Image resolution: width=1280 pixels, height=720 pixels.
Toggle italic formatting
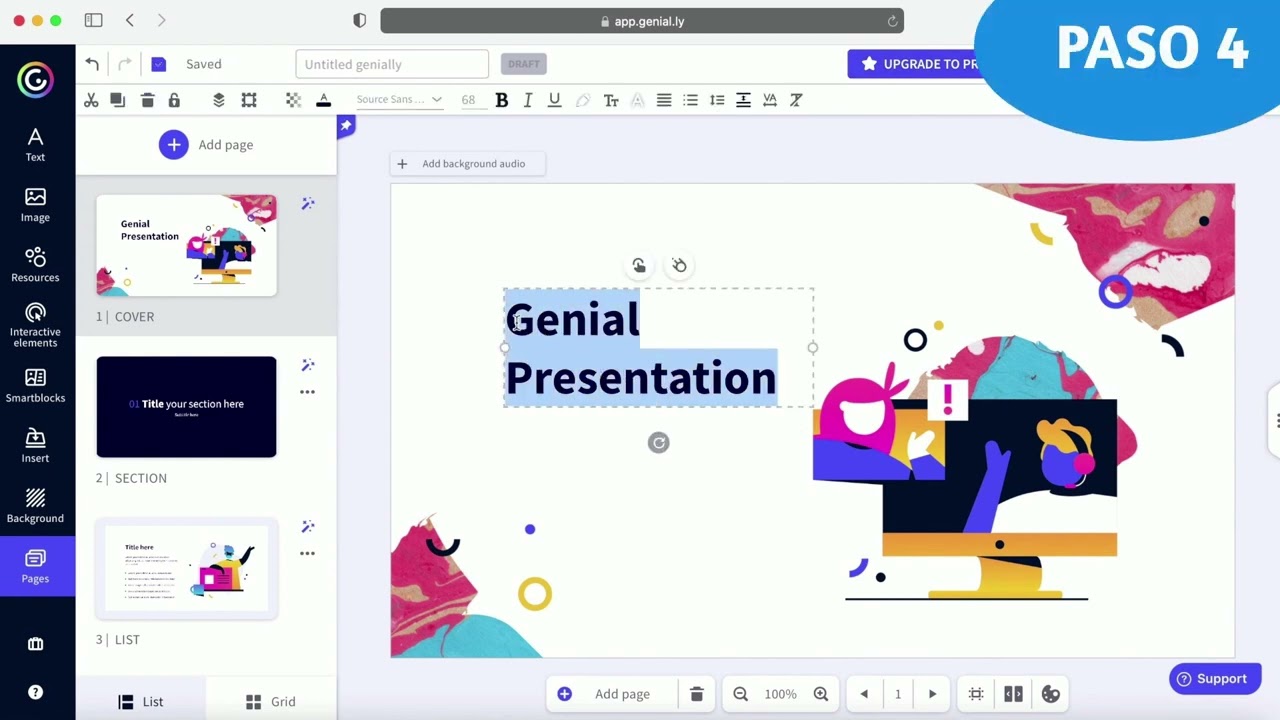pos(528,100)
